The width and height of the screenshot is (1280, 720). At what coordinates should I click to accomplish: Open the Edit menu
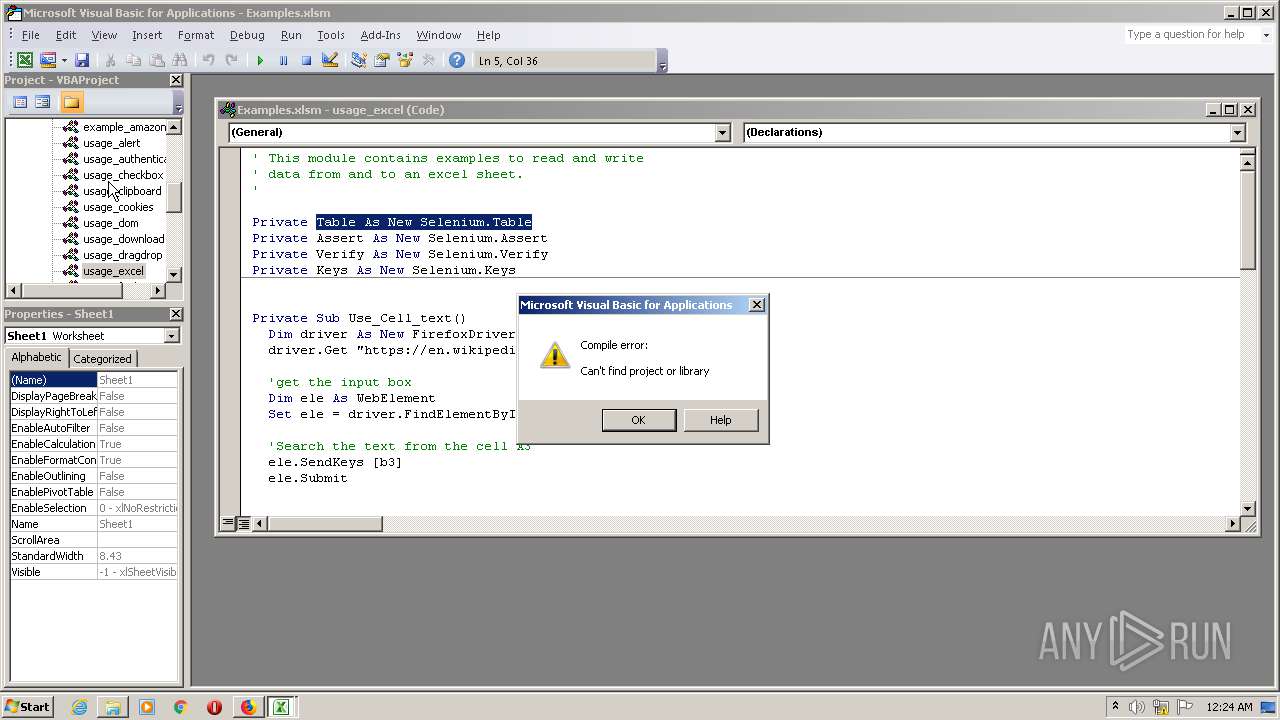(x=66, y=35)
